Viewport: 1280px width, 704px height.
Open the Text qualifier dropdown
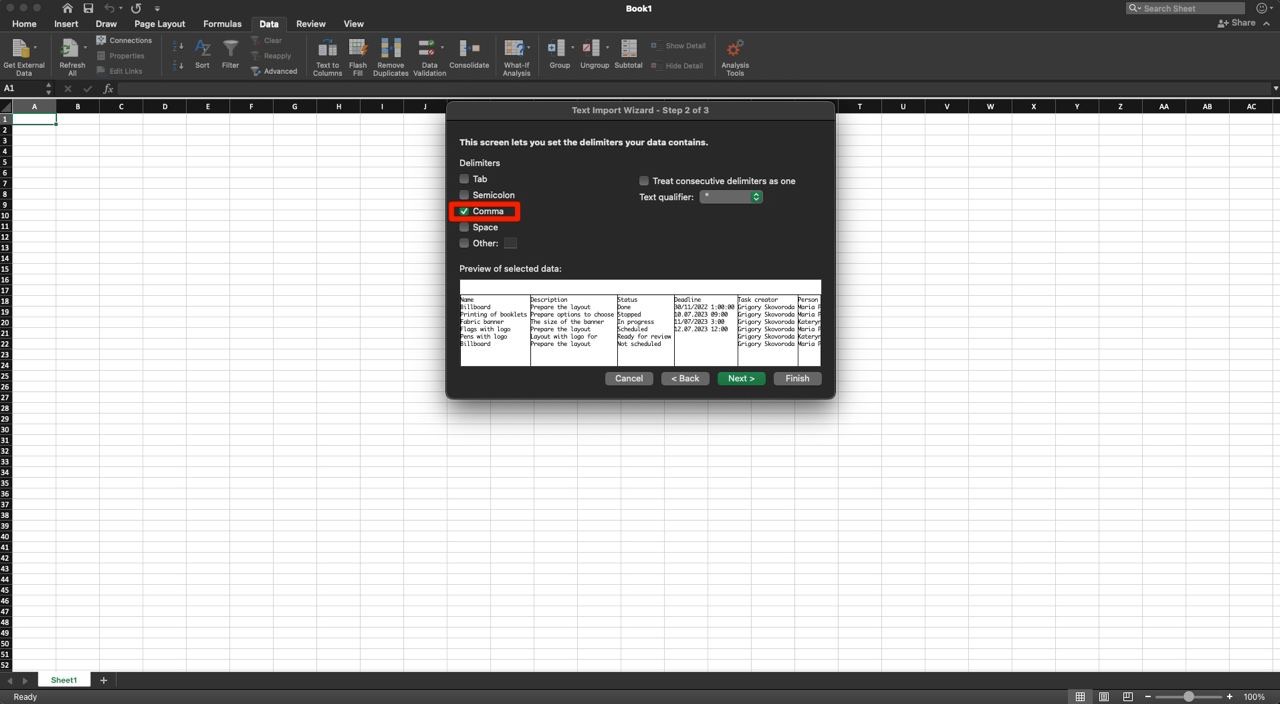click(x=731, y=197)
